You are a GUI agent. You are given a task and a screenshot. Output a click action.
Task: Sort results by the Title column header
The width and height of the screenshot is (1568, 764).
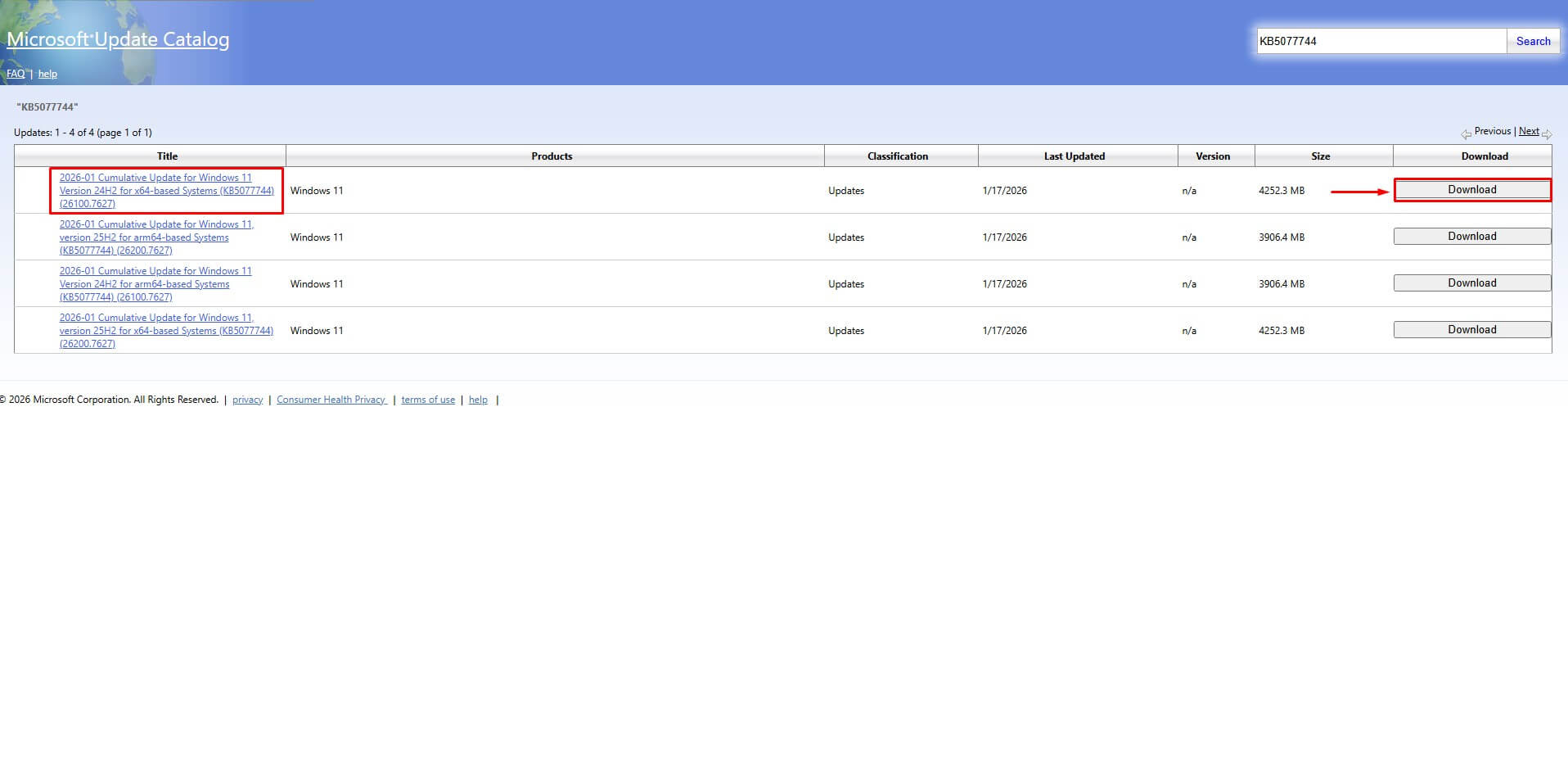coord(167,156)
